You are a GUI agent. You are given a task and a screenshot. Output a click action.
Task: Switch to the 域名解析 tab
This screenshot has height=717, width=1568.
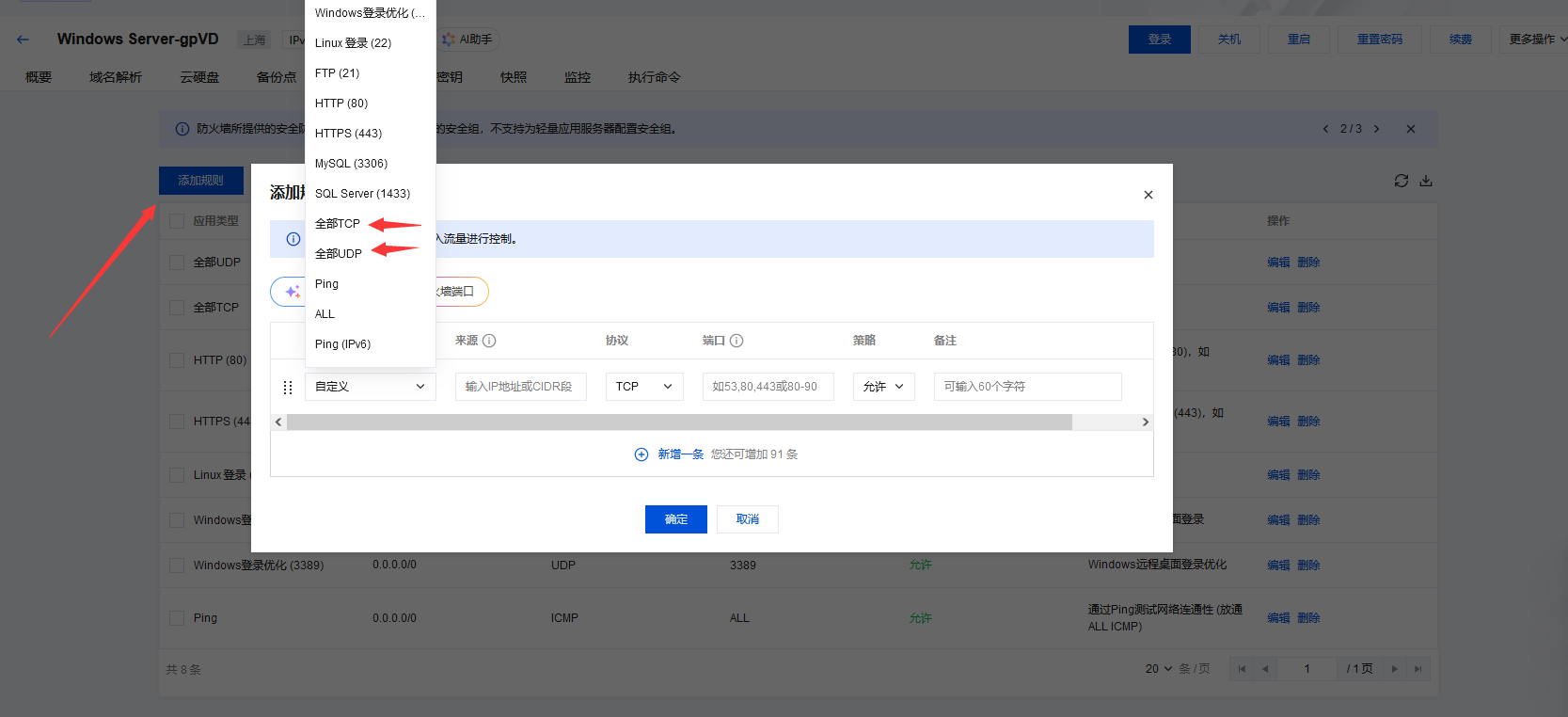(x=116, y=77)
